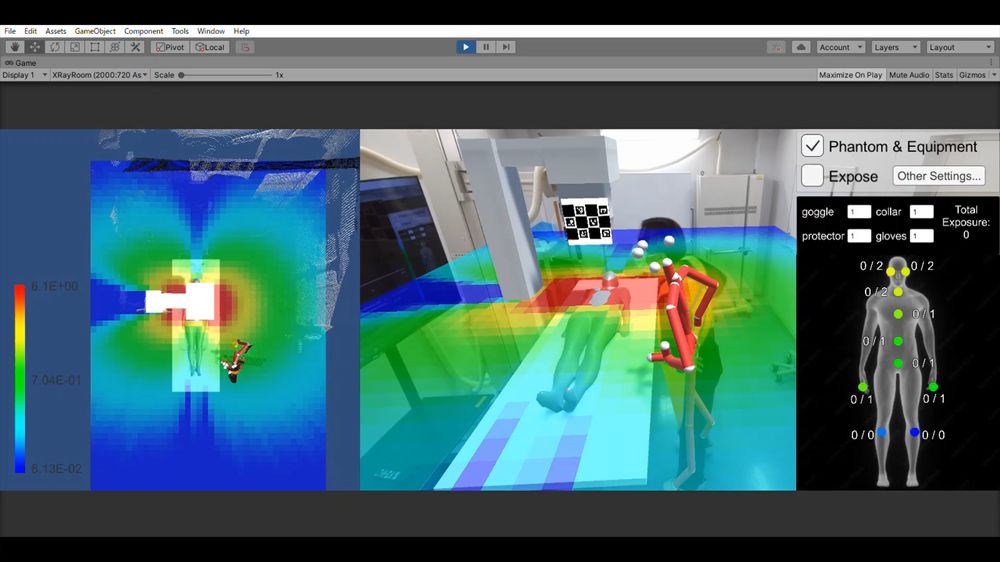This screenshot has height=562, width=1000.
Task: Toggle Maximize On Play
Action: 850,75
